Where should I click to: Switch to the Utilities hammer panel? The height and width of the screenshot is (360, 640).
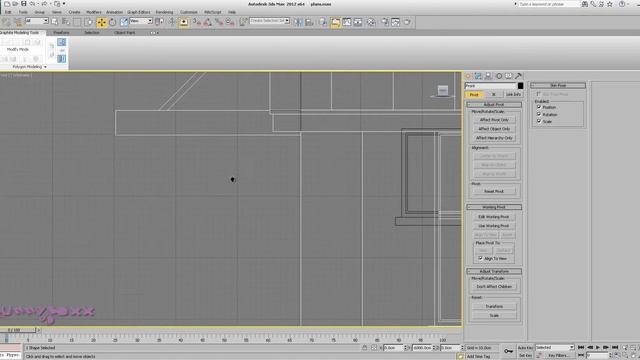coord(518,76)
